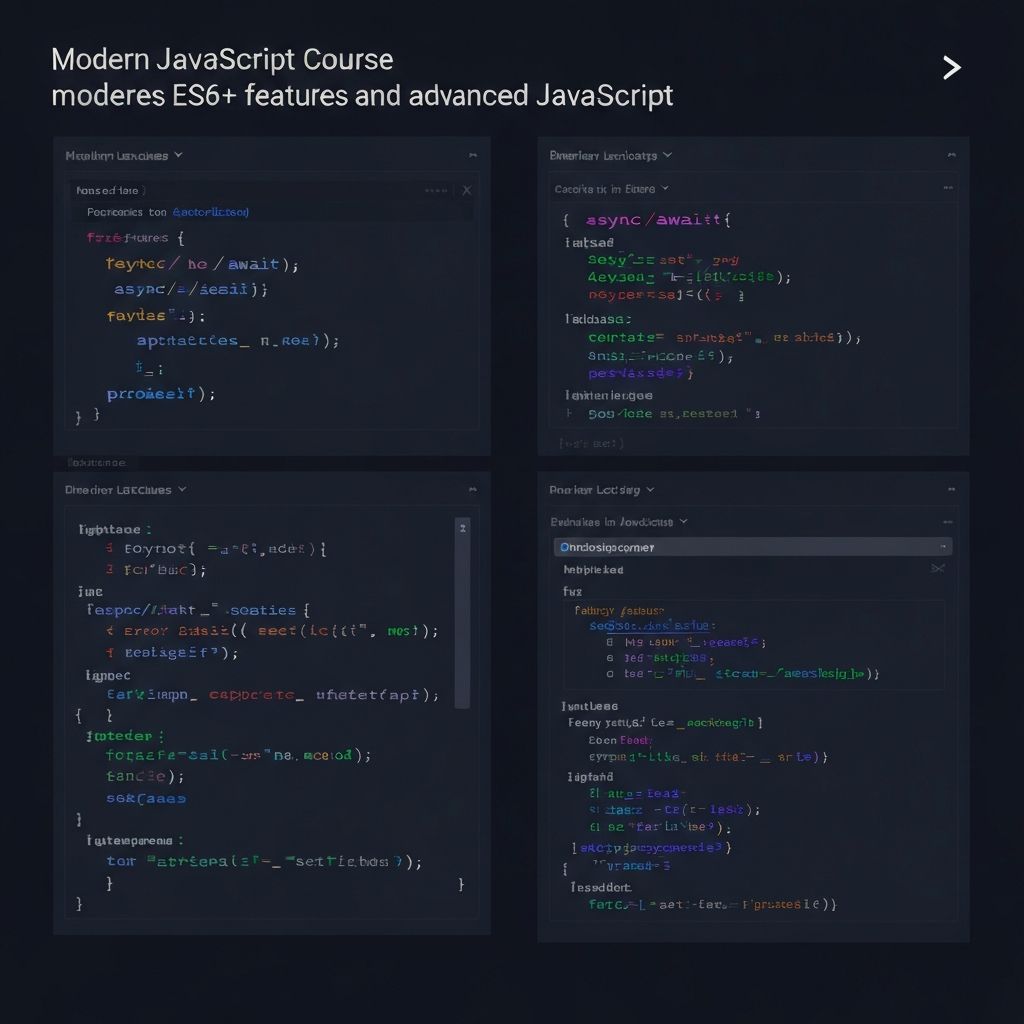Click the X icon next to the highlighted field

point(466,189)
